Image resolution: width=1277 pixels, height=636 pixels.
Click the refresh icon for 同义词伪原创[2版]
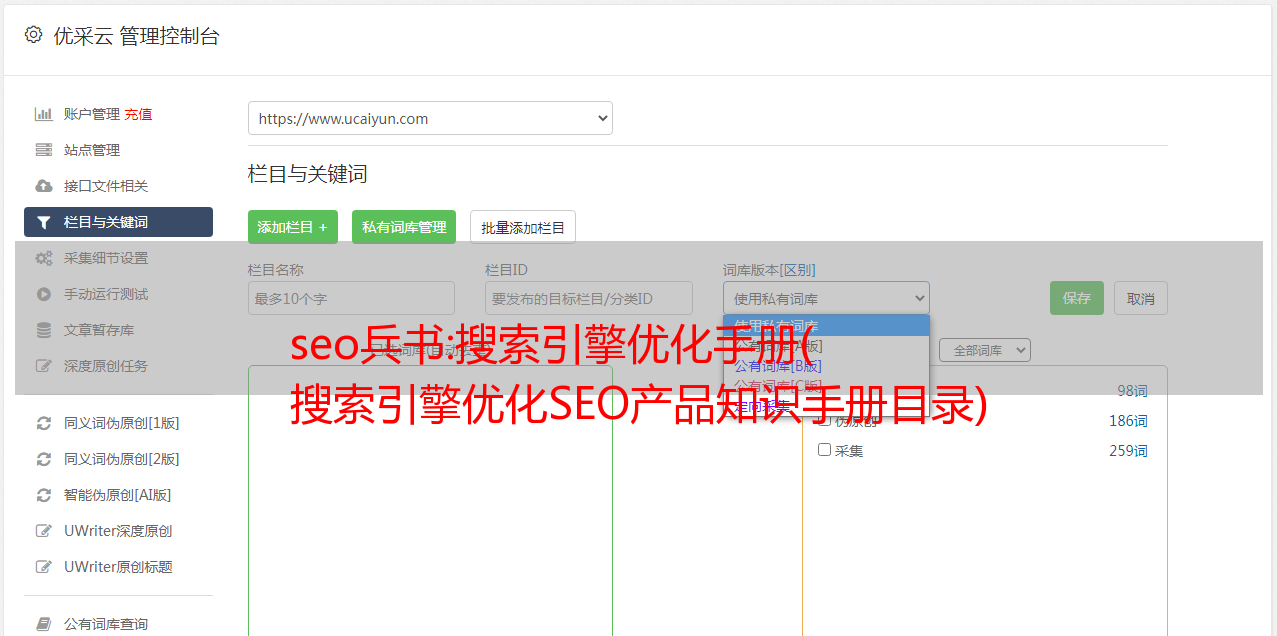43,459
